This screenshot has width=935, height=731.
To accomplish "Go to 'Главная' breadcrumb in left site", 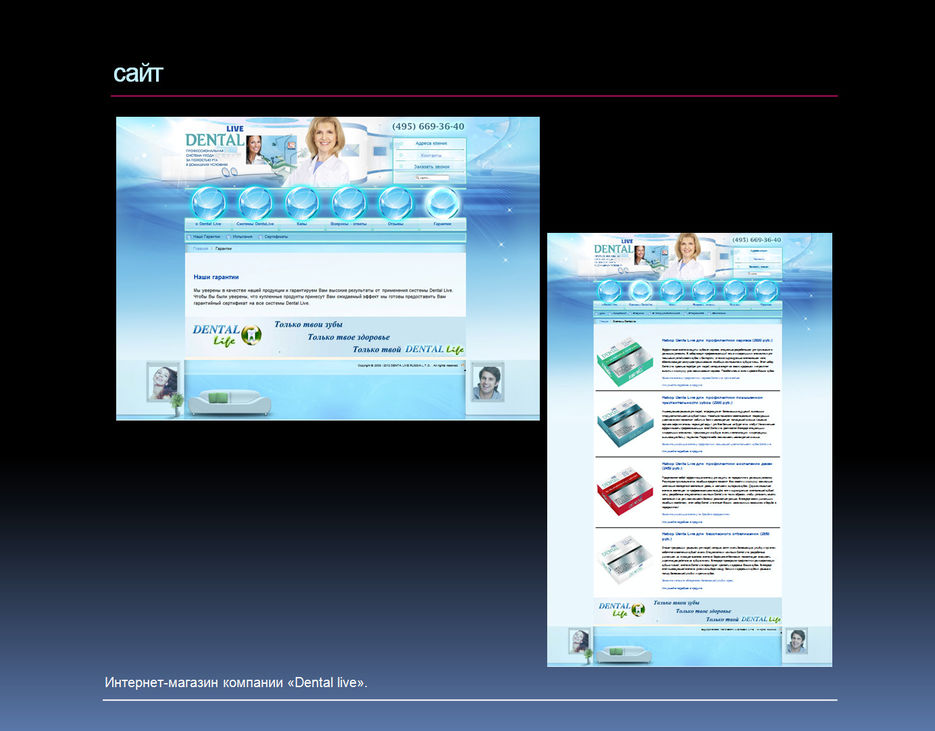I will (x=200, y=248).
